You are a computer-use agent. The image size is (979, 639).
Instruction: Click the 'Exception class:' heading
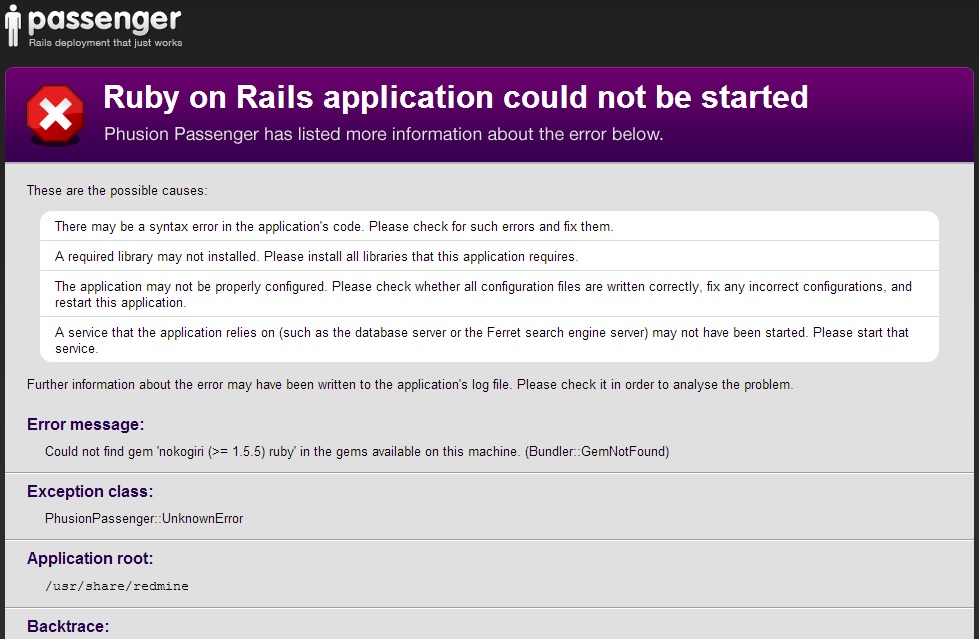[90, 492]
